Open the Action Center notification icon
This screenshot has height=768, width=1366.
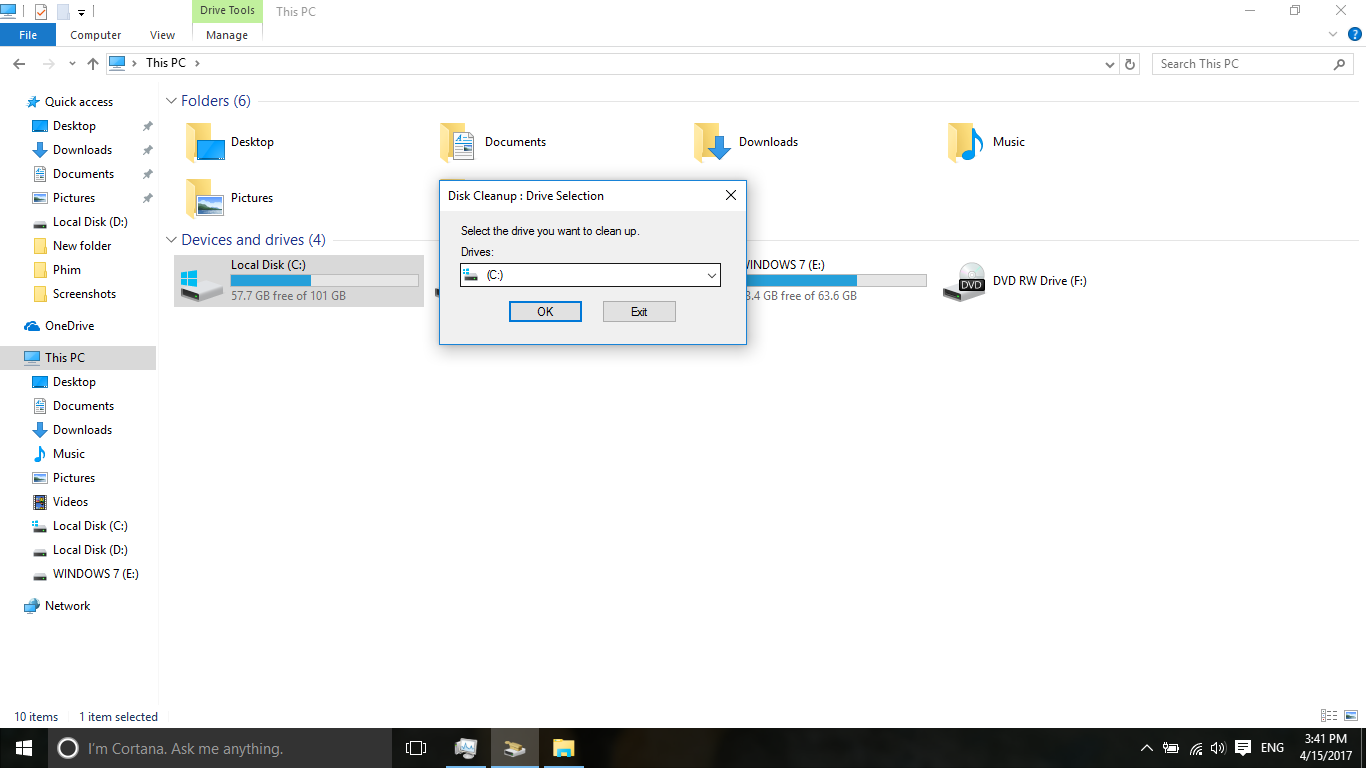pos(1243,747)
